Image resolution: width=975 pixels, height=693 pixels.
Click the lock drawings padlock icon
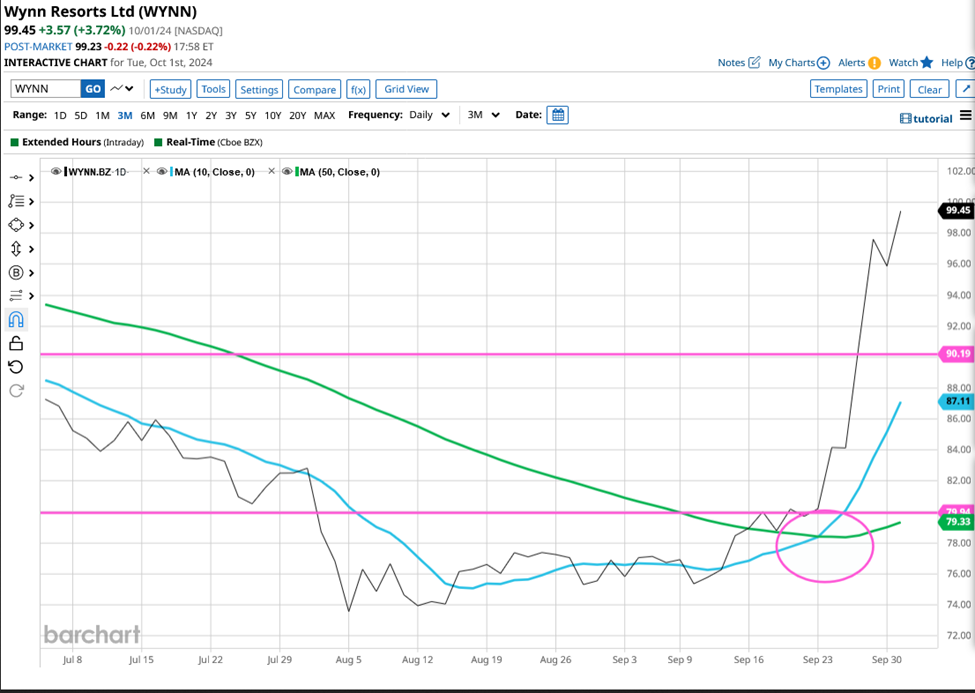(16, 344)
